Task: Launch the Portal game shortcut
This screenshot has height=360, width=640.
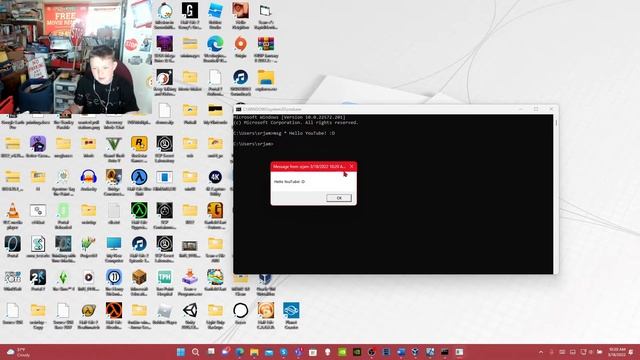Action: pos(13,247)
